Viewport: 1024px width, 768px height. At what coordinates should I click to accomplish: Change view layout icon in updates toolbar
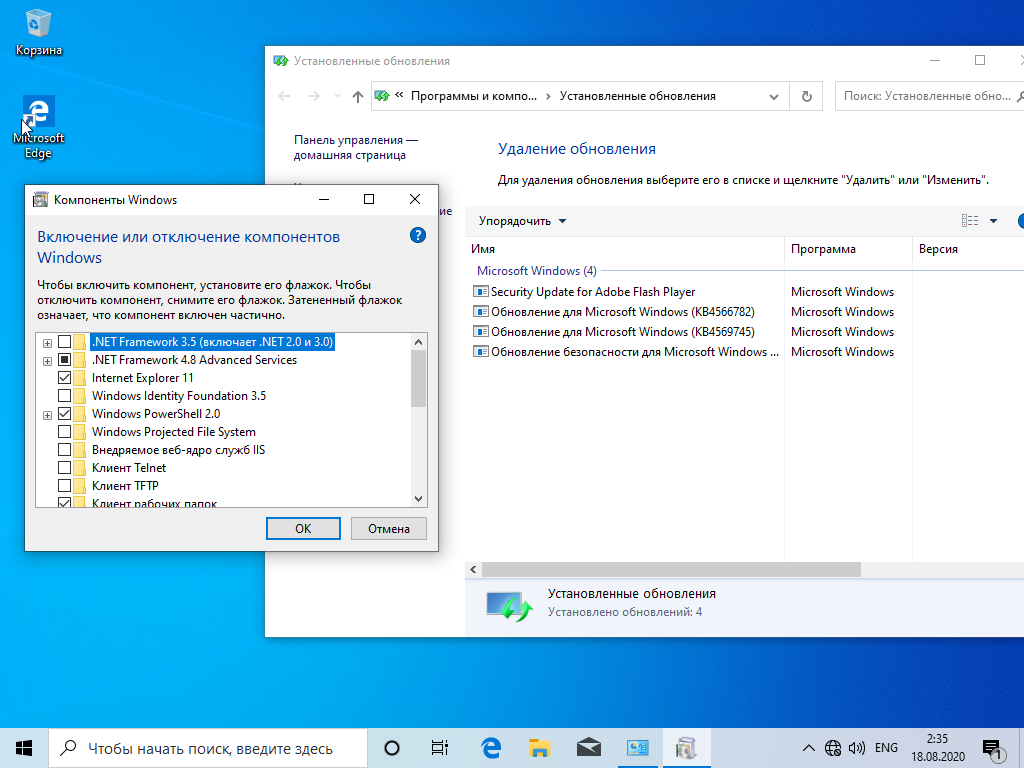(970, 221)
